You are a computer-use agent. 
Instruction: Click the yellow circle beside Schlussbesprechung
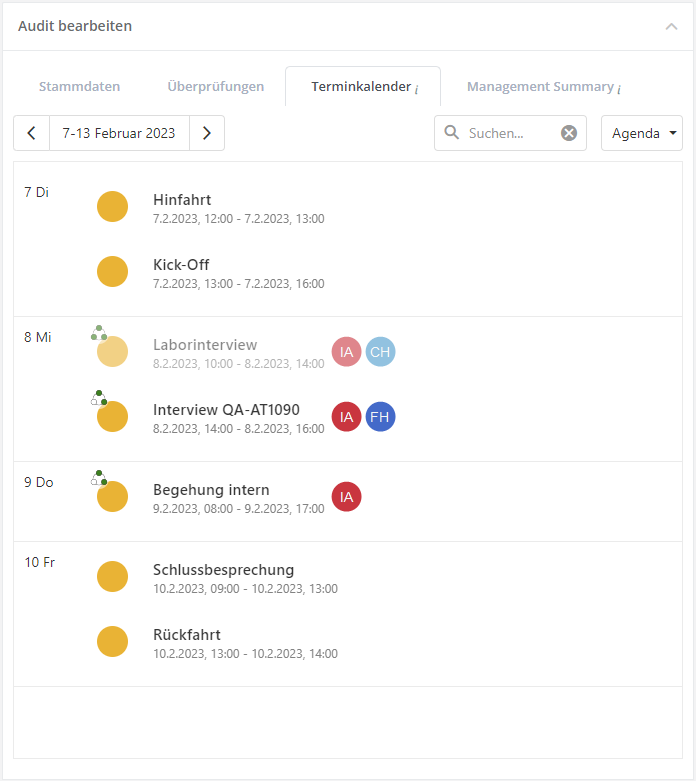point(112,577)
